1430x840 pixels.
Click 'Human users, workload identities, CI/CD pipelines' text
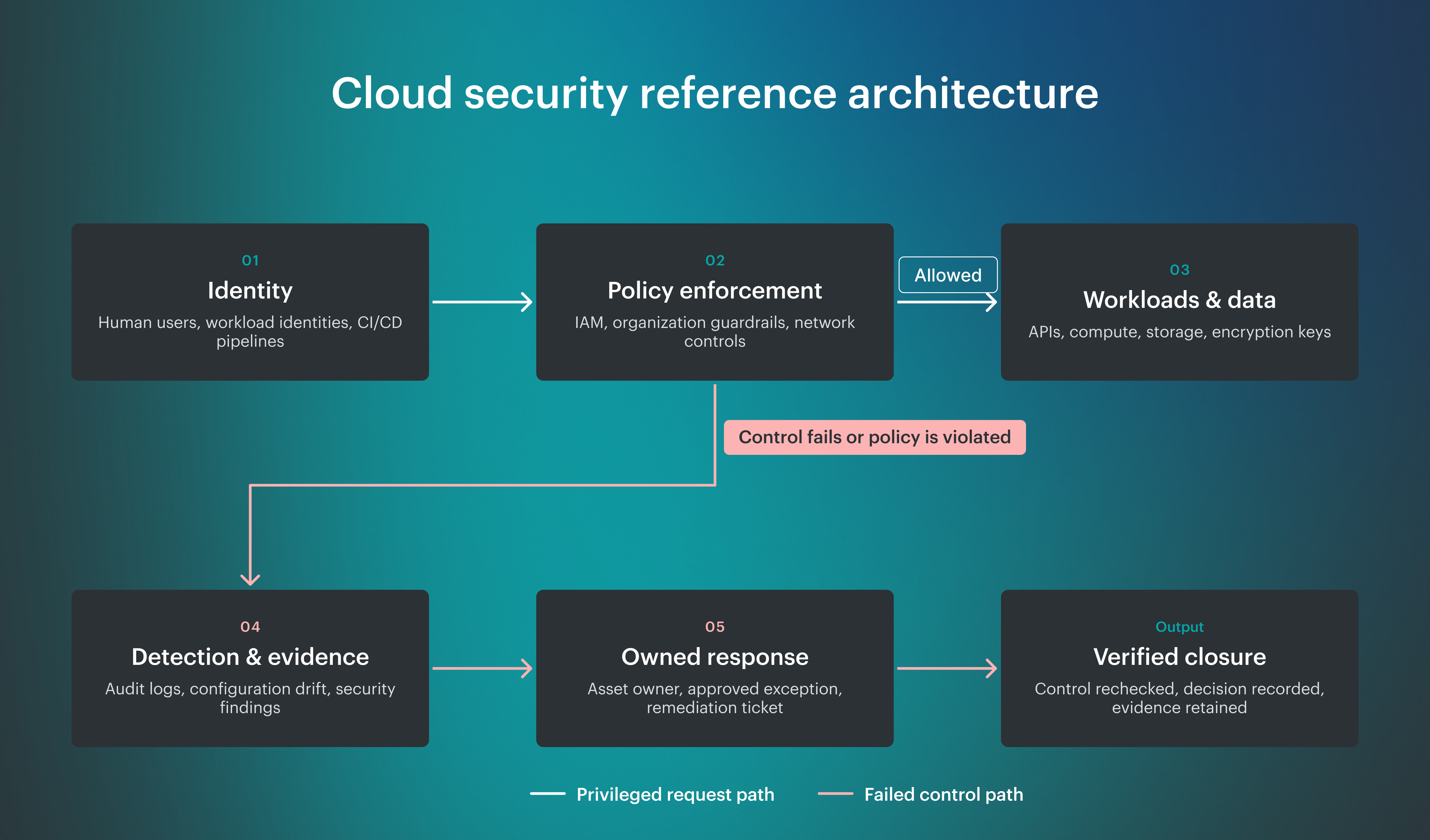[x=250, y=332]
